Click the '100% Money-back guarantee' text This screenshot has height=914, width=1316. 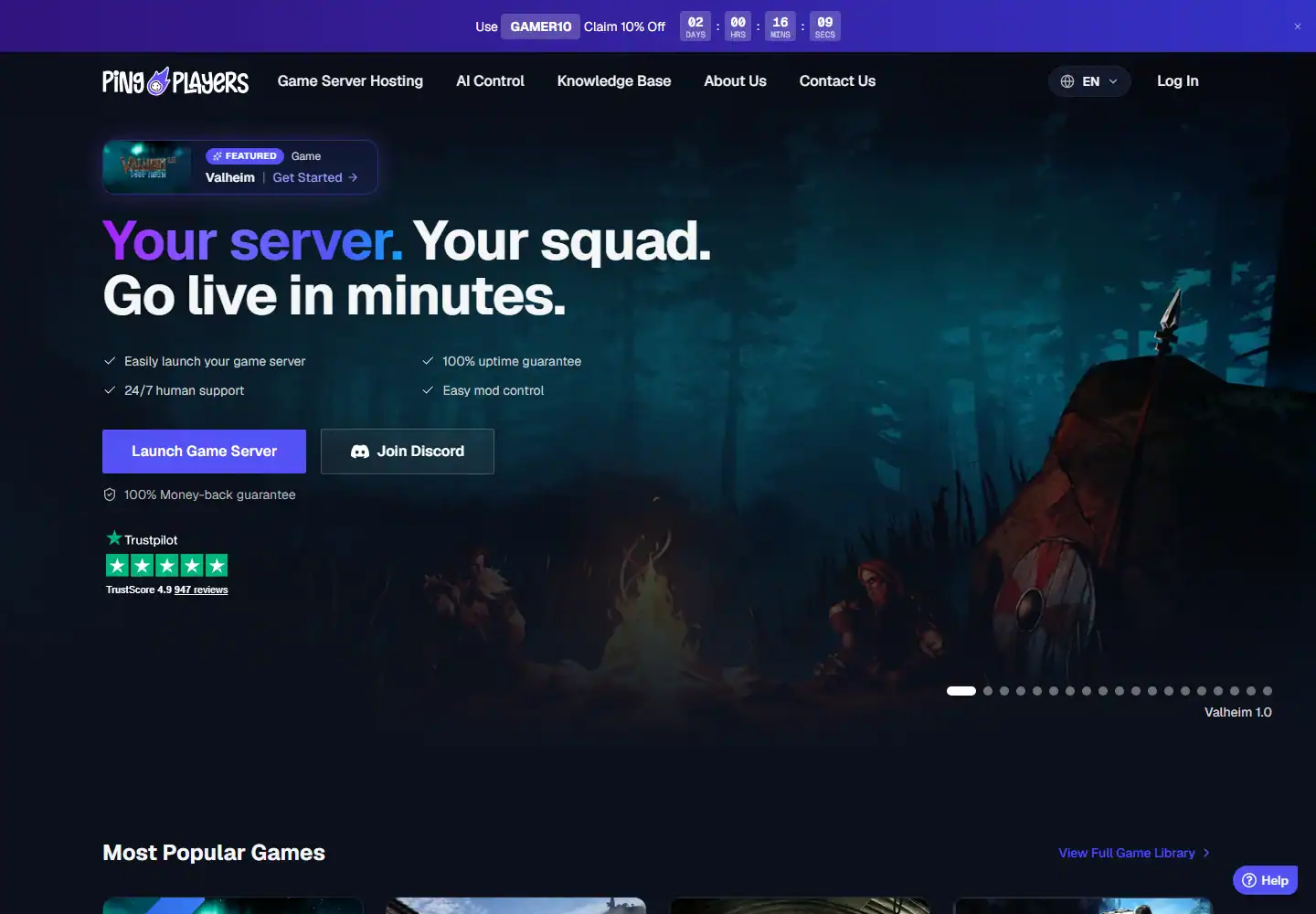pos(210,494)
